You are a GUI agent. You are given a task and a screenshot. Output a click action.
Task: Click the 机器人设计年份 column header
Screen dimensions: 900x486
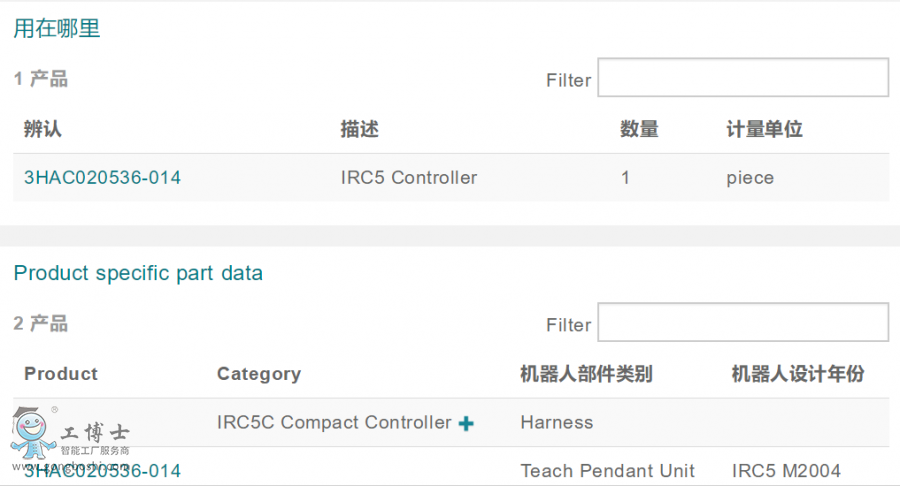point(798,374)
